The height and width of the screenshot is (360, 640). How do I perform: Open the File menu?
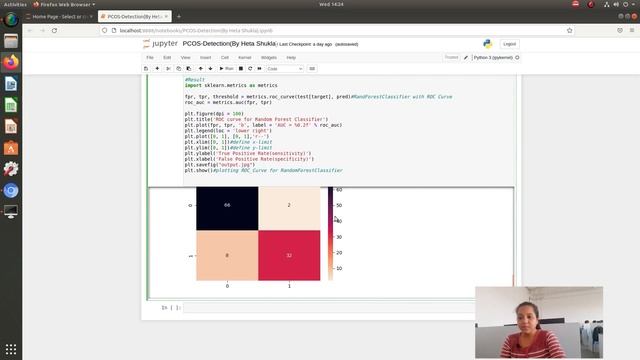coord(150,58)
